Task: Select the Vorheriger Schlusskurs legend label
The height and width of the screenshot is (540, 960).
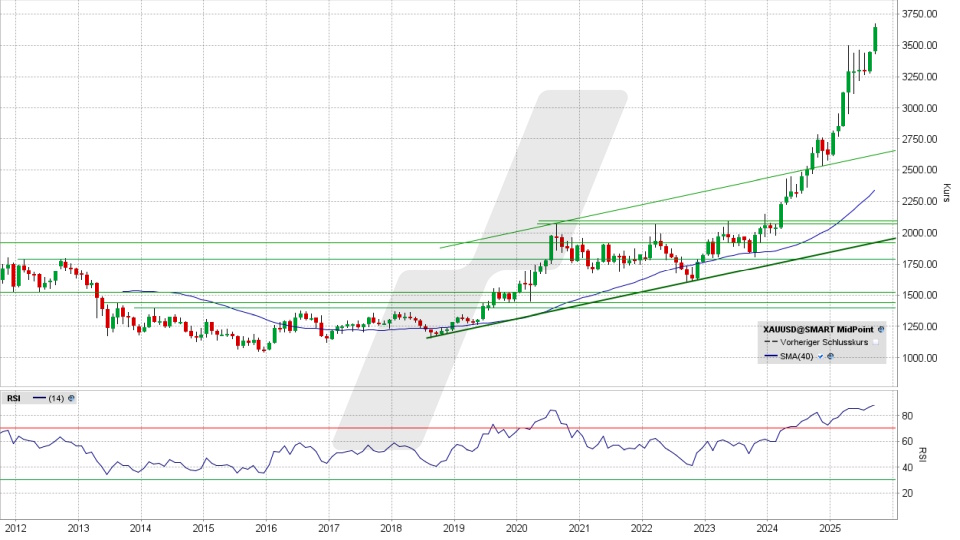Action: tap(824, 342)
